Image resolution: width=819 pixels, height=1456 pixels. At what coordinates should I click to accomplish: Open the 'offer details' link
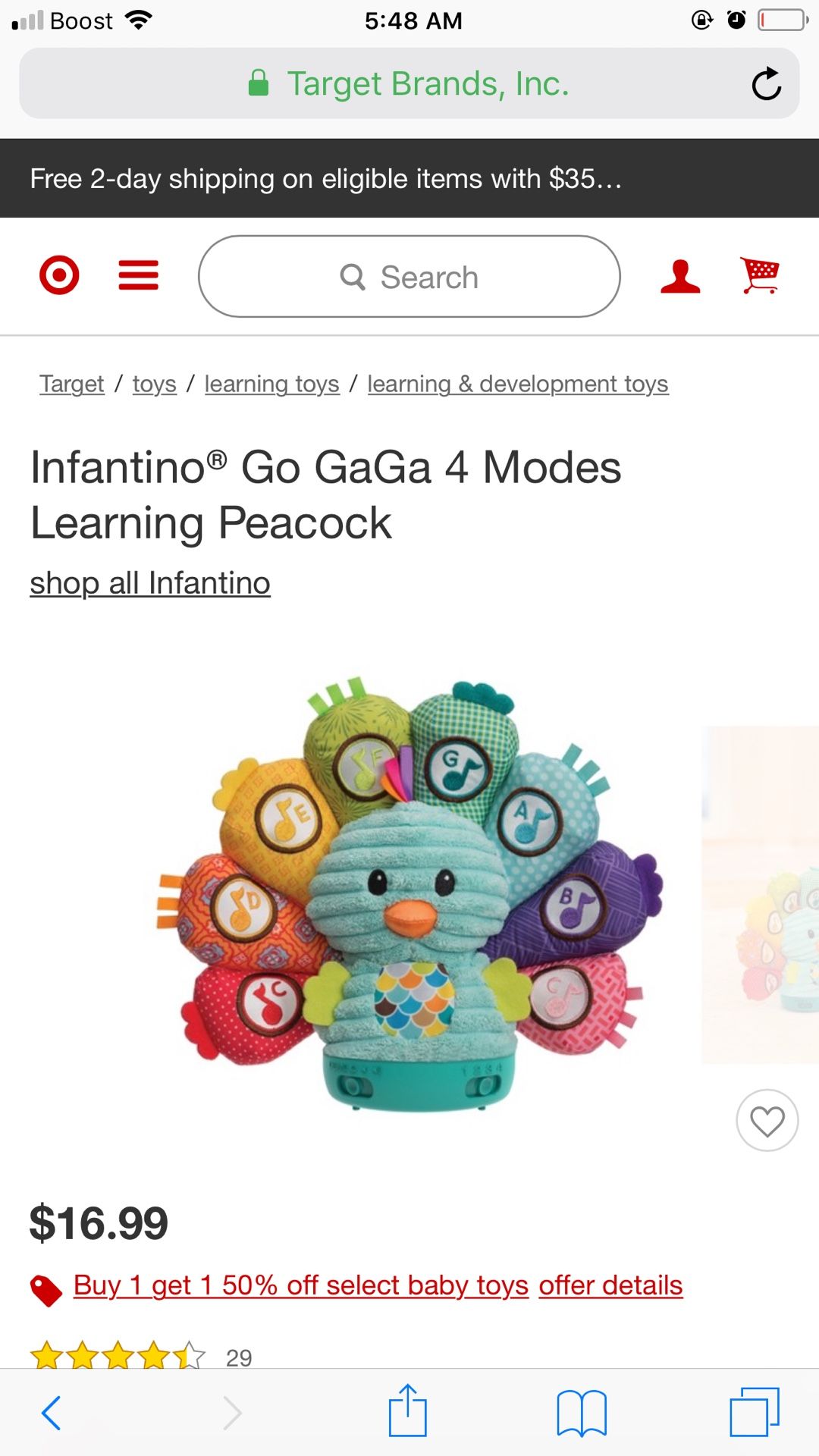(x=611, y=1285)
